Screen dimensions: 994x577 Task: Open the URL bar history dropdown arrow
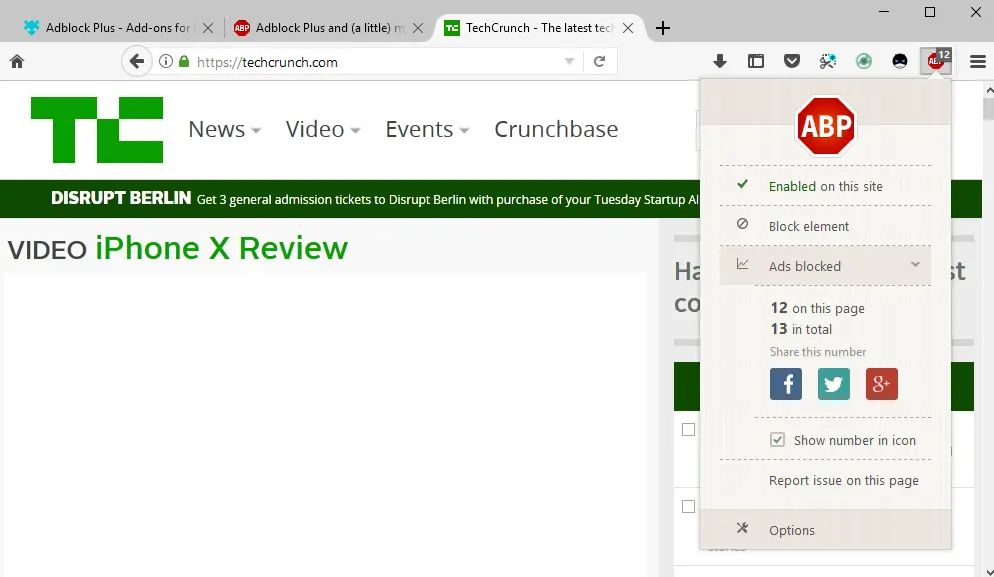point(569,62)
